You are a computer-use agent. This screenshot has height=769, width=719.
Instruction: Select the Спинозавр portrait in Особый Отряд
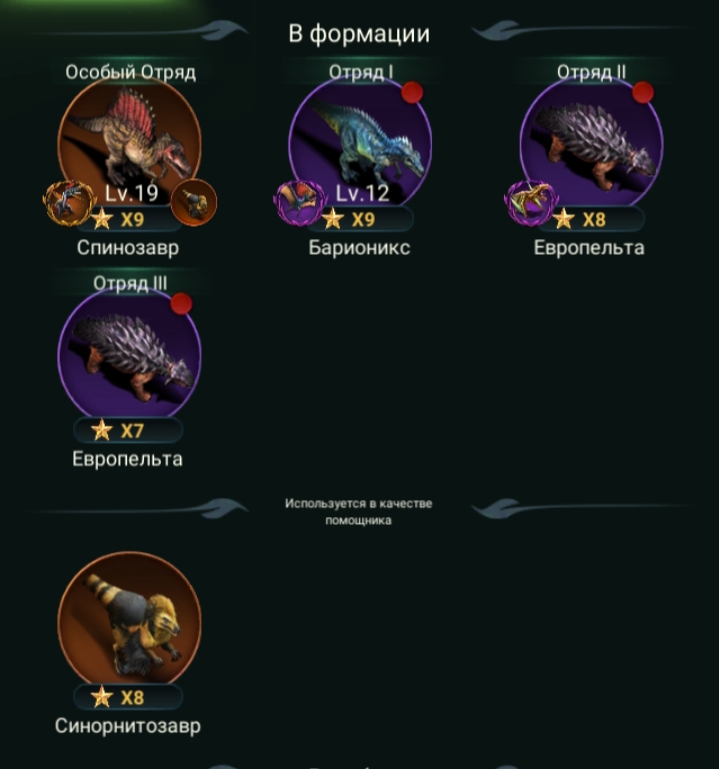pyautogui.click(x=129, y=143)
